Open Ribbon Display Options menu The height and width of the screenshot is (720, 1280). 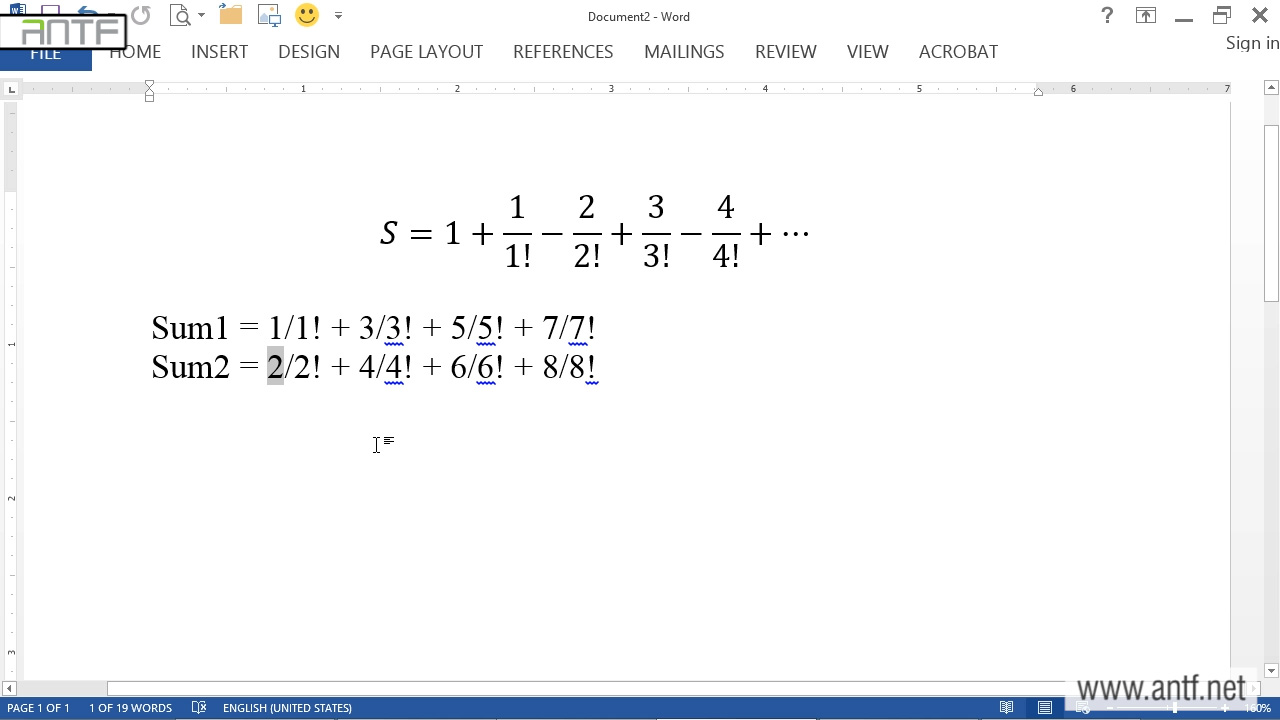click(1145, 16)
